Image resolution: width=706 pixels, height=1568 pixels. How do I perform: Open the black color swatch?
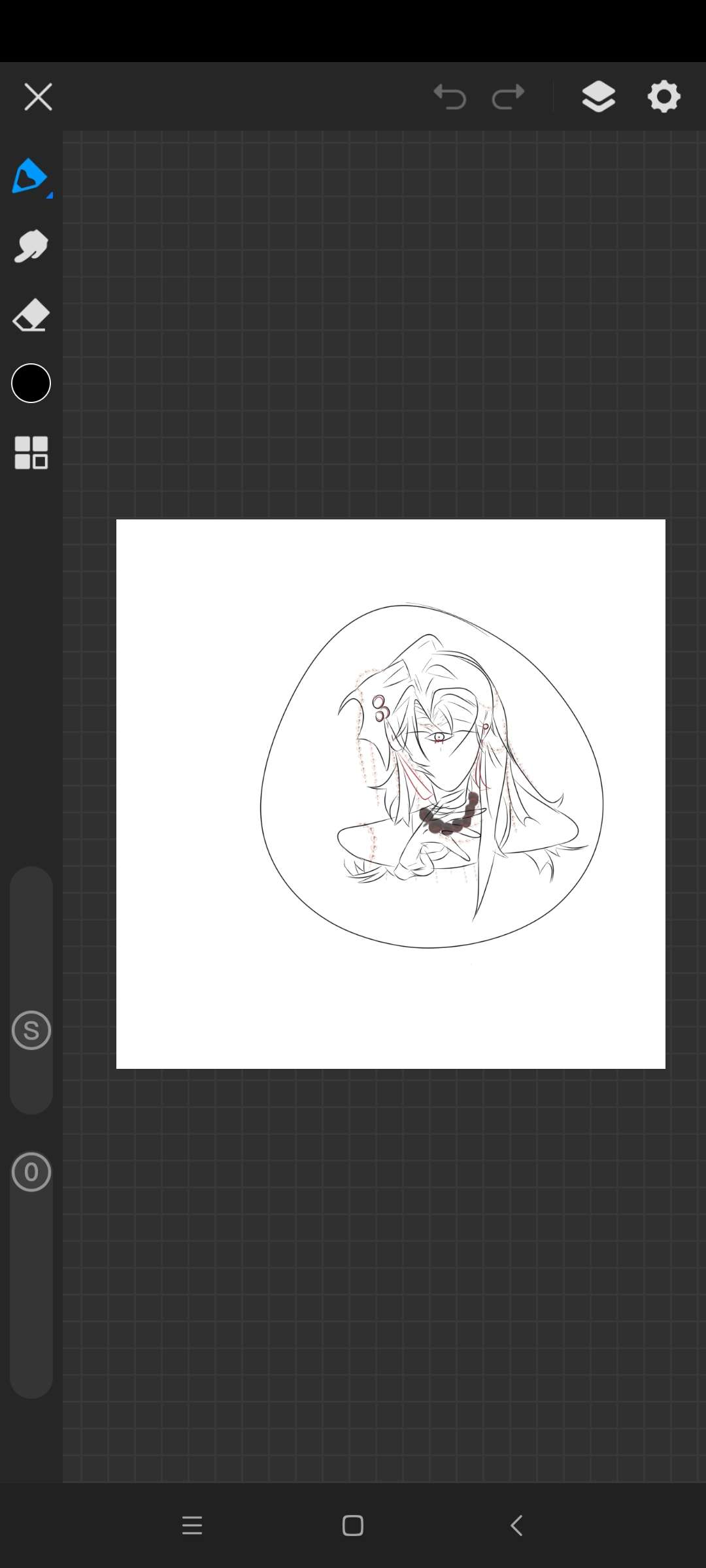point(31,384)
